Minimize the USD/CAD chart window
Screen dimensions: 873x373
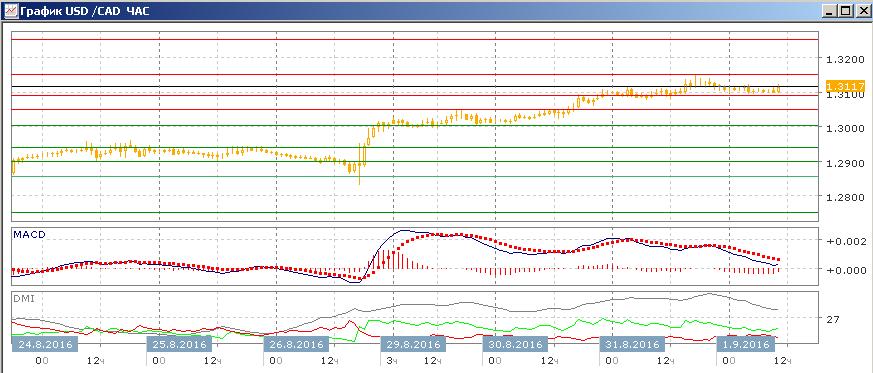pos(830,11)
